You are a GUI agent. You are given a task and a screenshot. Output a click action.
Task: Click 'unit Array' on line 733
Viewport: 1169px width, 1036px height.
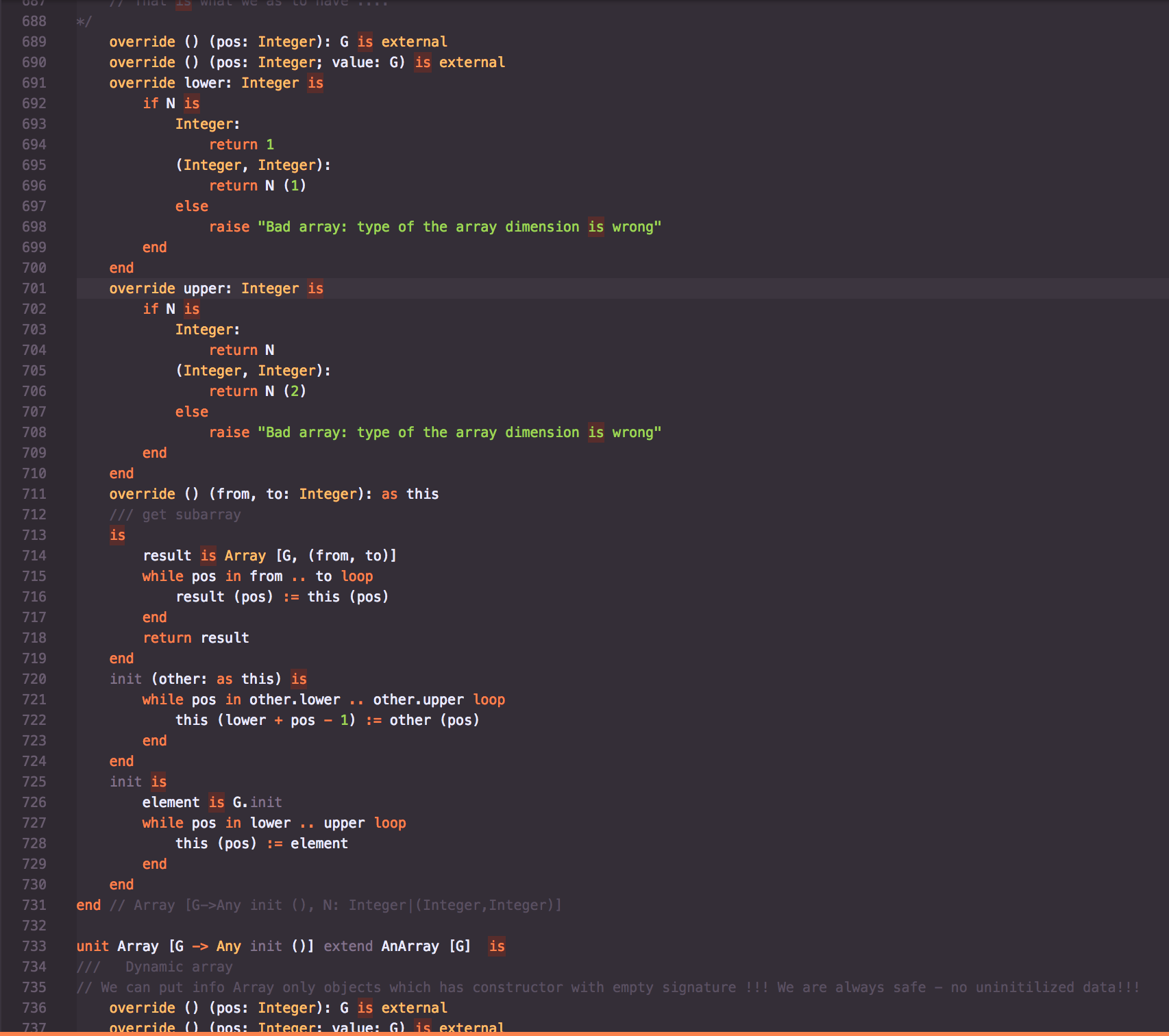point(118,946)
